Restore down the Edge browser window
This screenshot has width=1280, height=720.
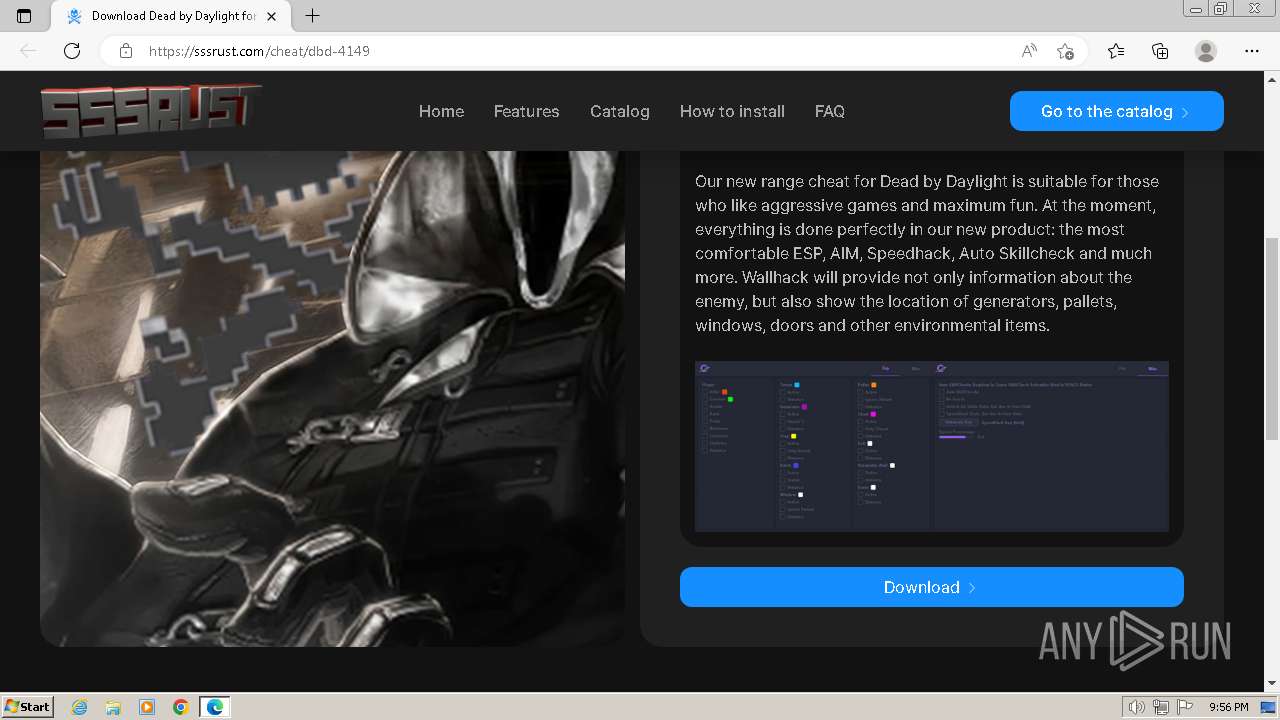click(1221, 8)
